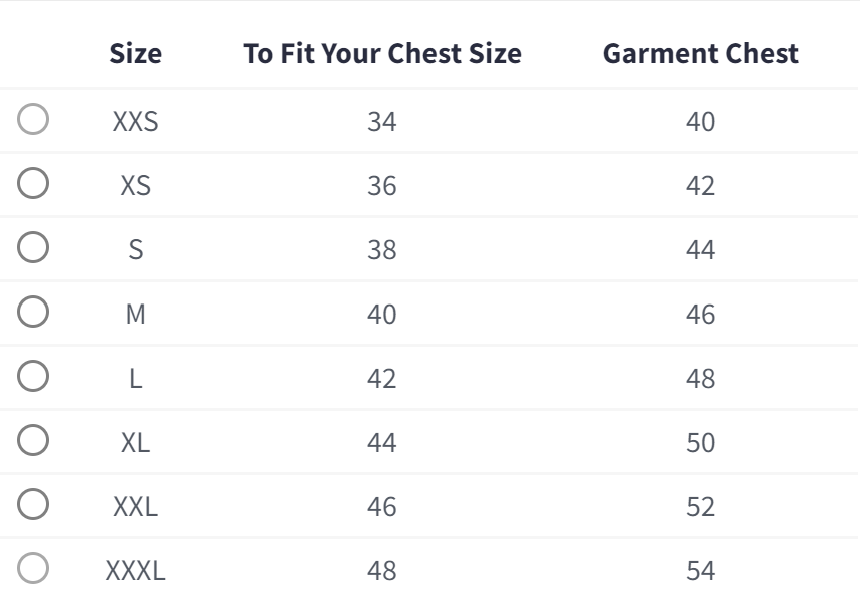Pick the XL size radio button

pos(33,442)
